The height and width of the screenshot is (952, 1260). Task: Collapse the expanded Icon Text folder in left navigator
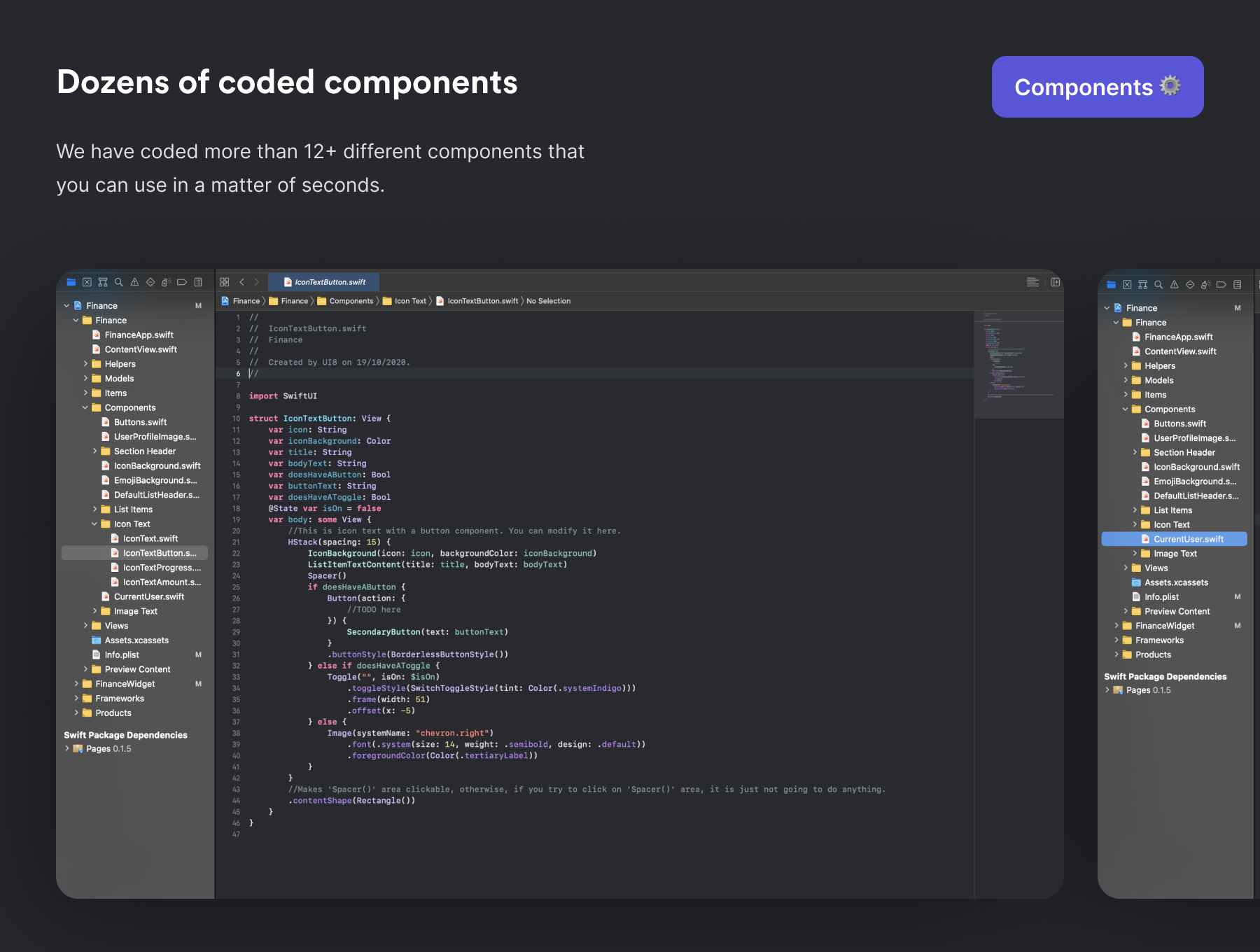(x=94, y=524)
